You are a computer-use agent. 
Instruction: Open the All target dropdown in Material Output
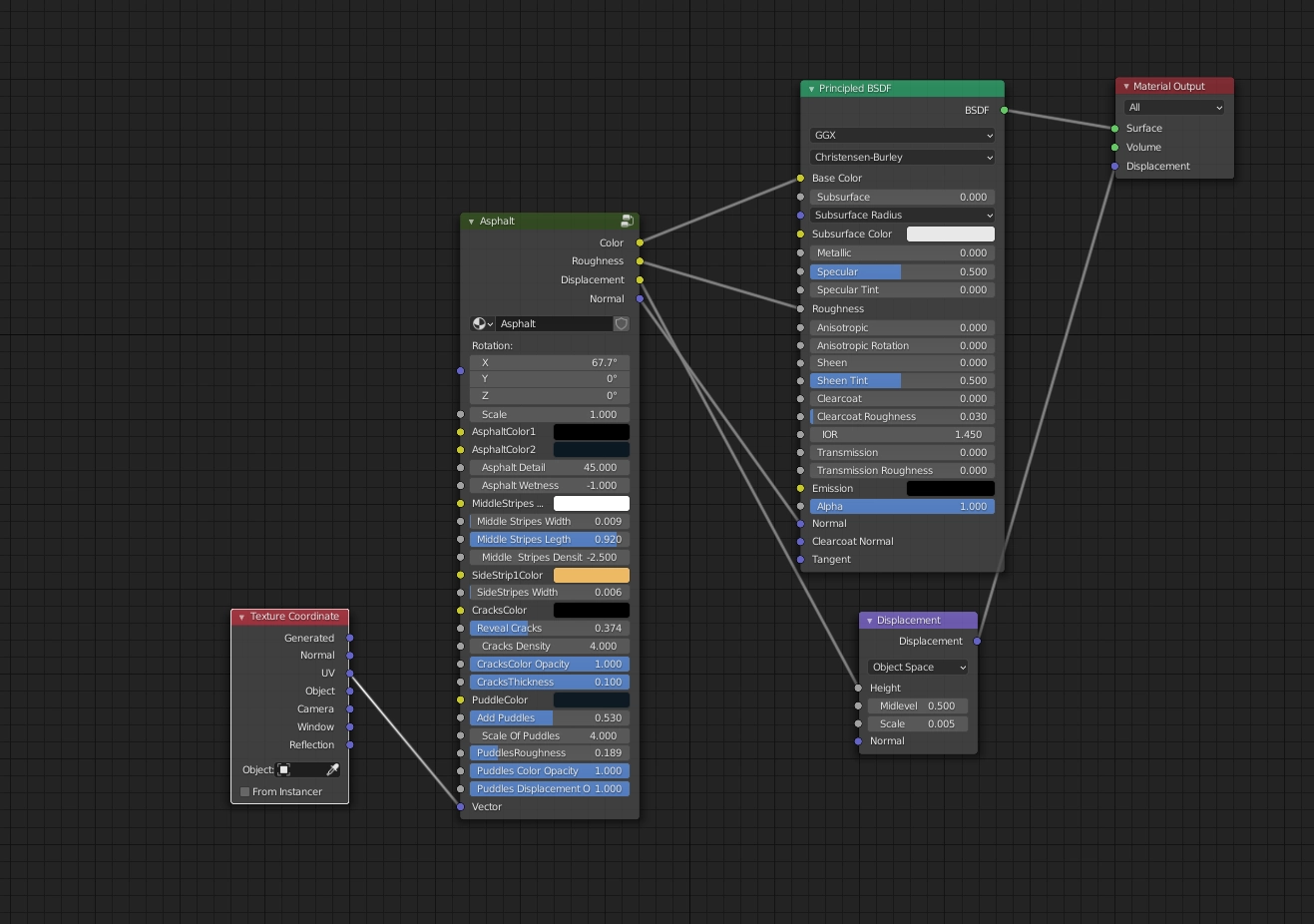click(1174, 108)
